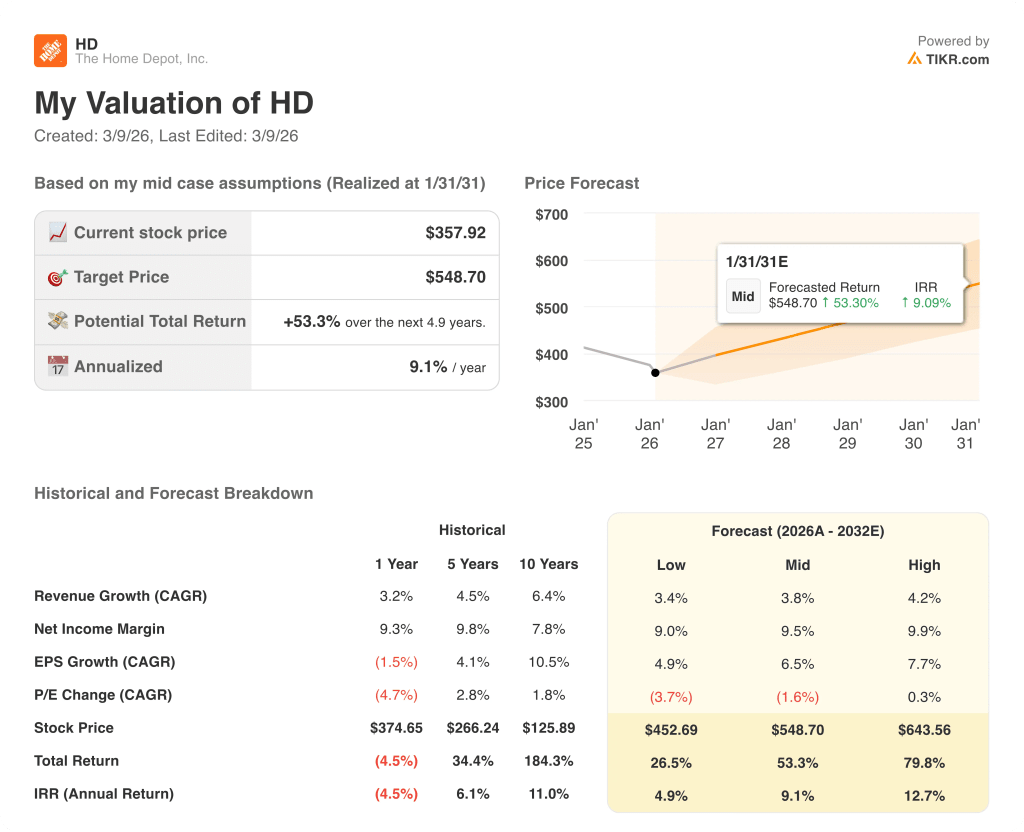Click the orange TIKR flame logo
The width and height of the screenshot is (1024, 832).
(916, 59)
